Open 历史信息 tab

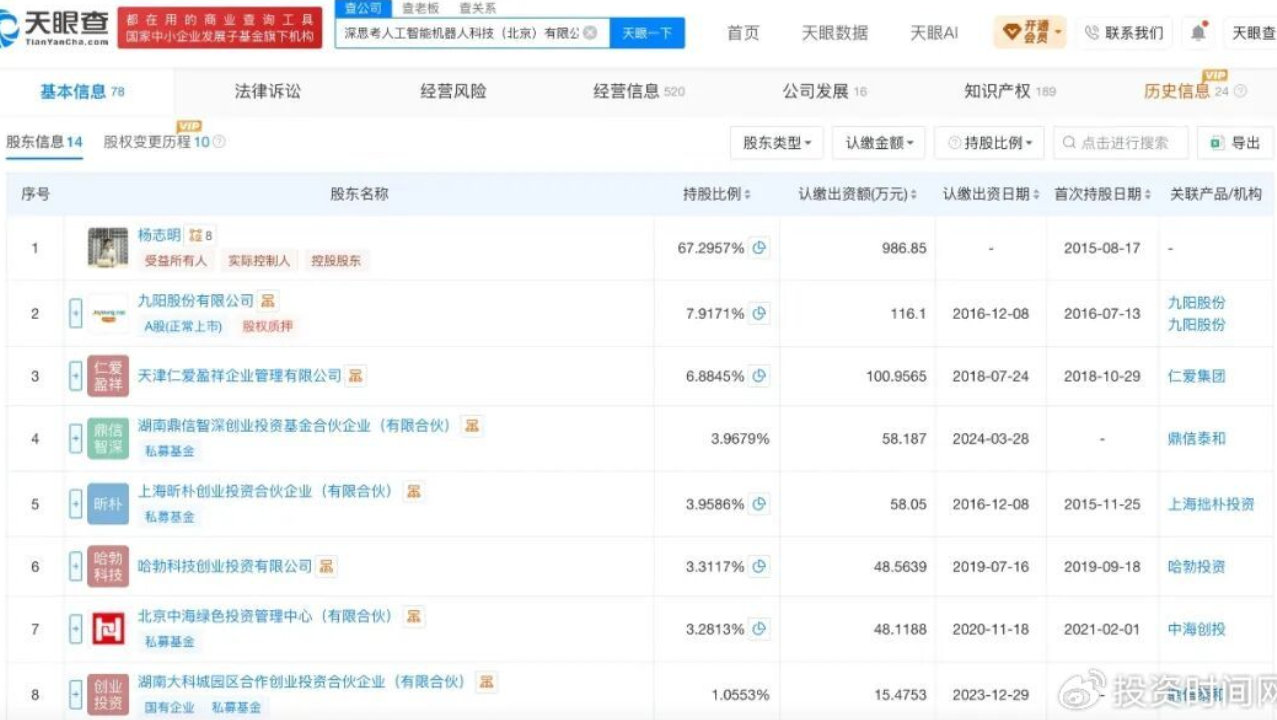(x=1186, y=91)
